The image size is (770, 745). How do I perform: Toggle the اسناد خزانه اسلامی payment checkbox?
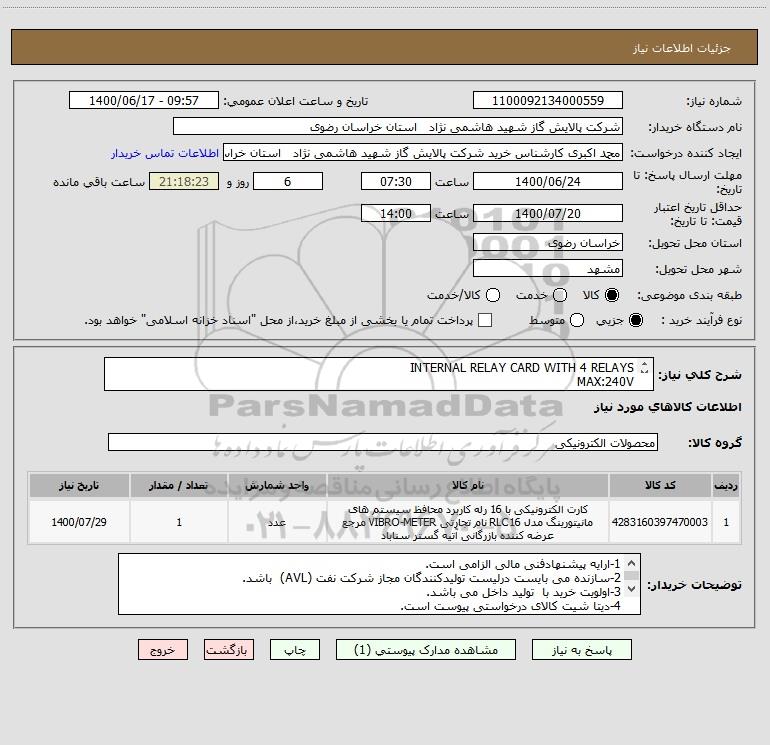point(485,320)
